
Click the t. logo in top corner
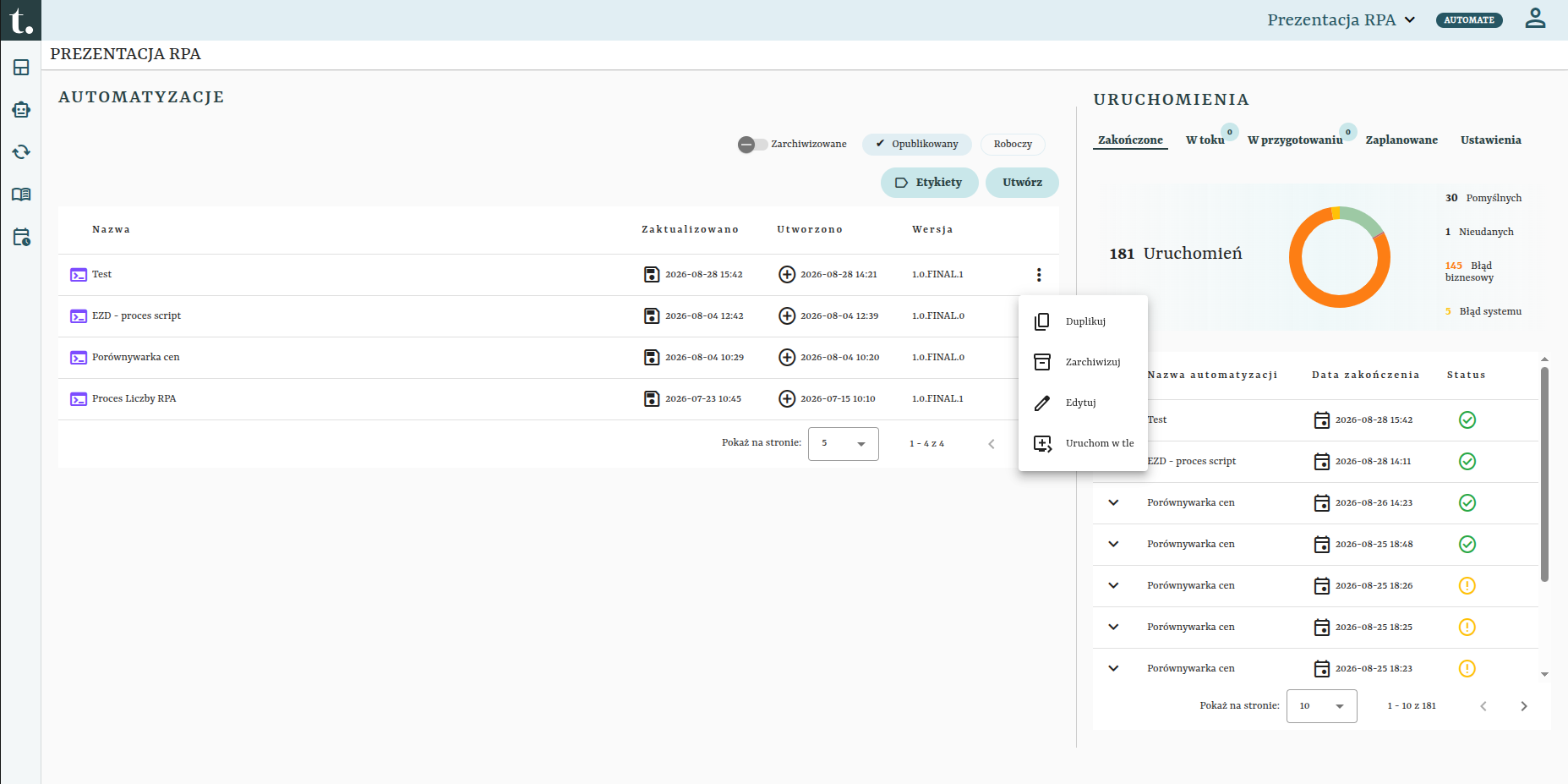coord(20,20)
